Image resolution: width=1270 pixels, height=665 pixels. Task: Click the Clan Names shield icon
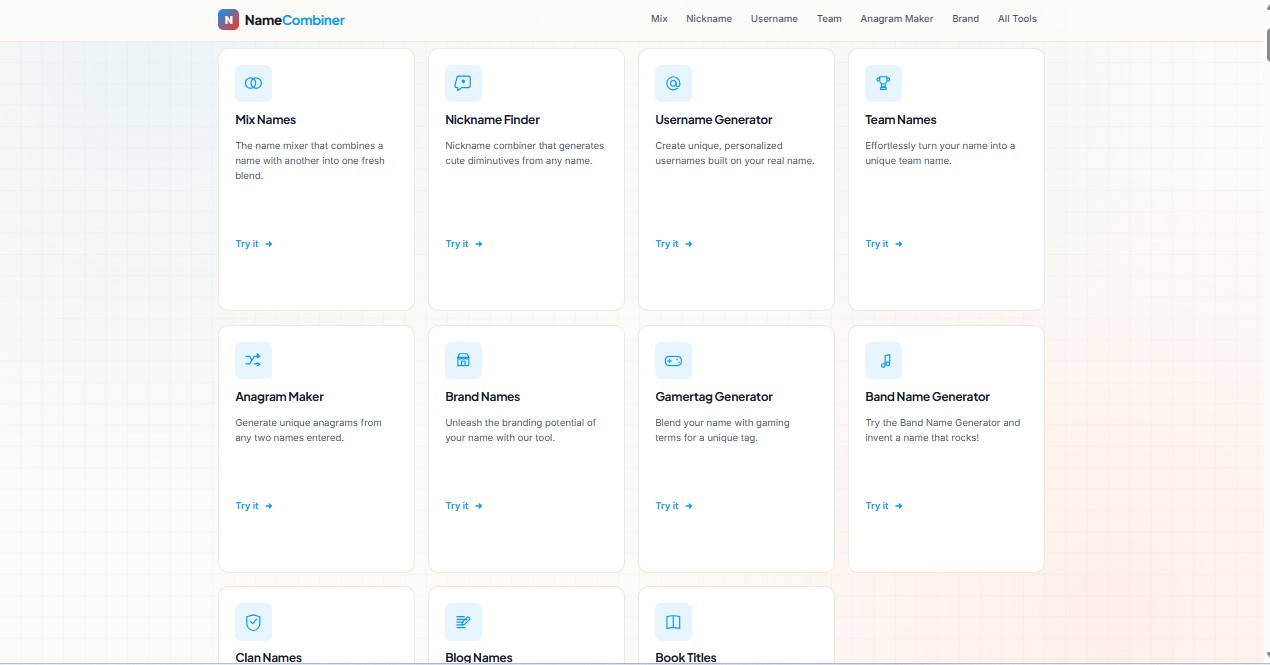253,622
